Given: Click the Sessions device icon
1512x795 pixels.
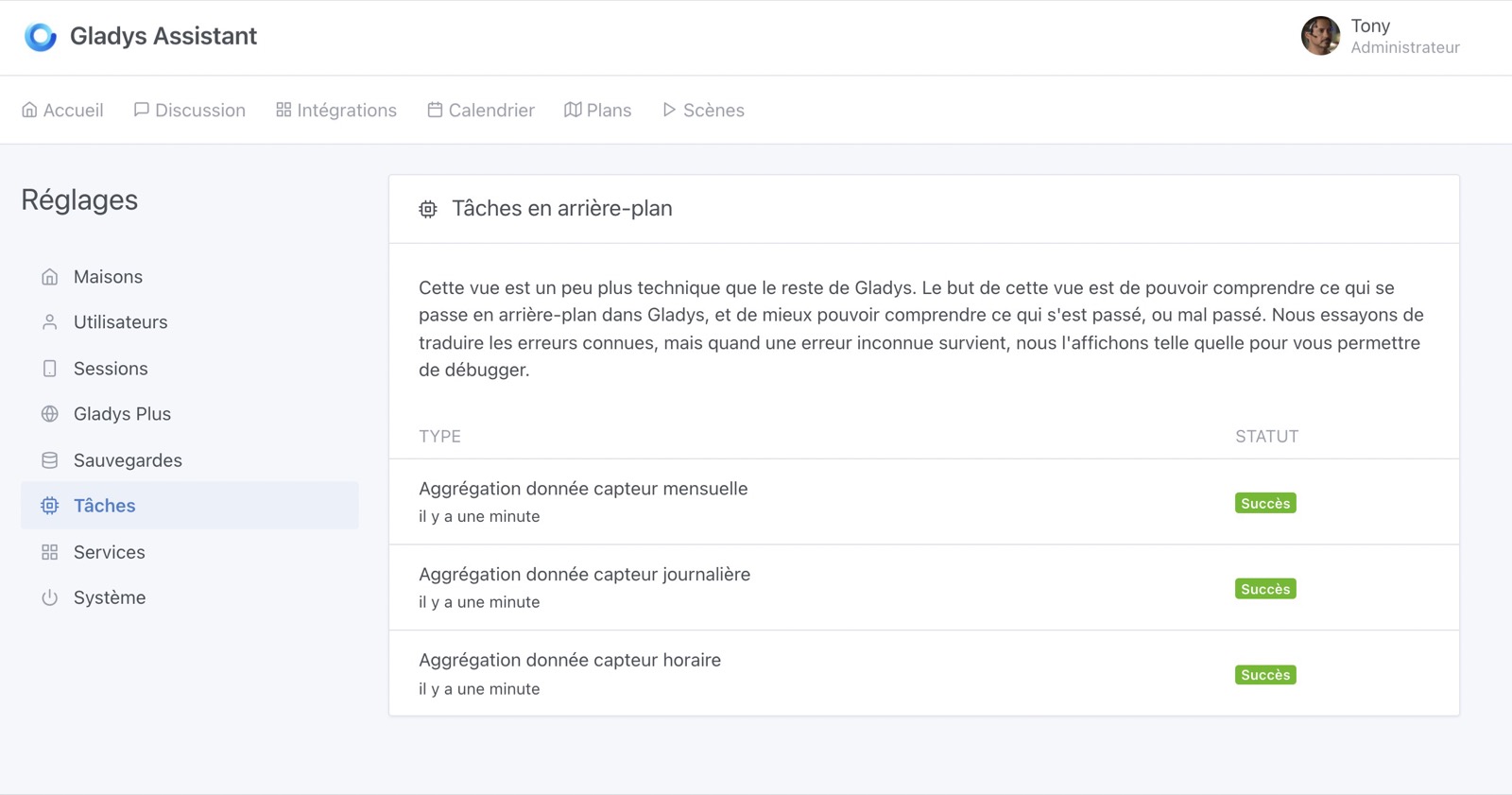Looking at the screenshot, I should [x=50, y=369].
